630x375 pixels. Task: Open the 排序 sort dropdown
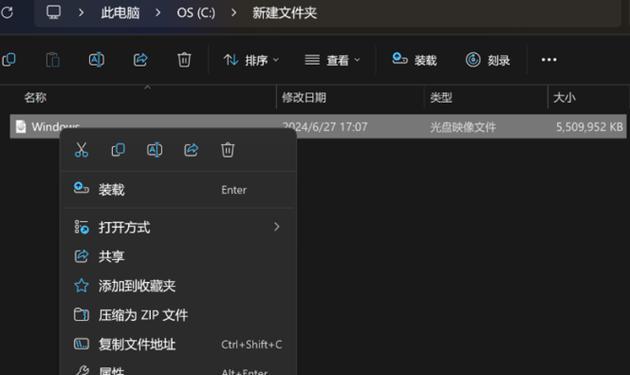251,60
